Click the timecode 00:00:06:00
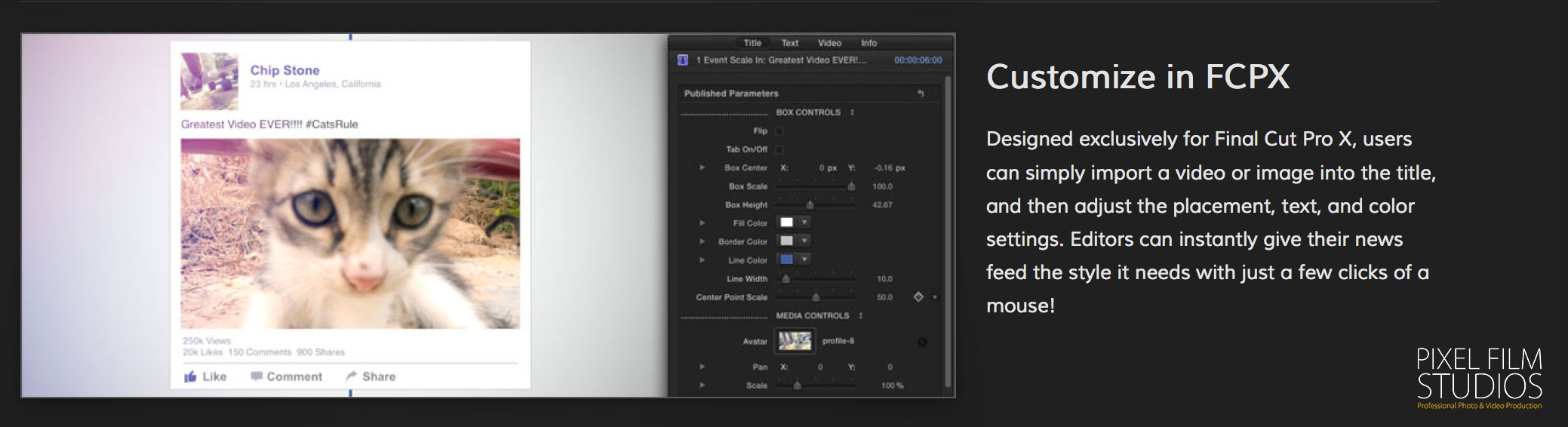This screenshot has height=427, width=1568. (918, 60)
